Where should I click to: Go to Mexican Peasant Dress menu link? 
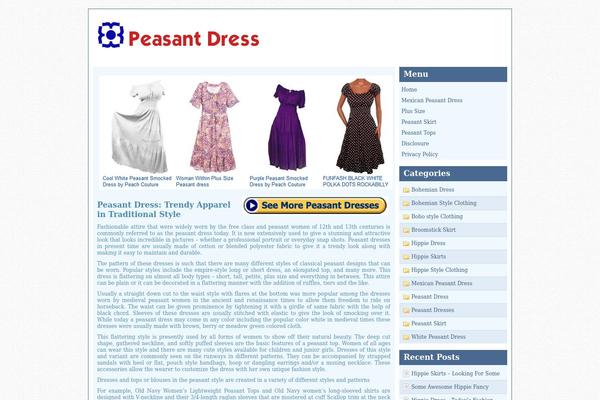432,100
